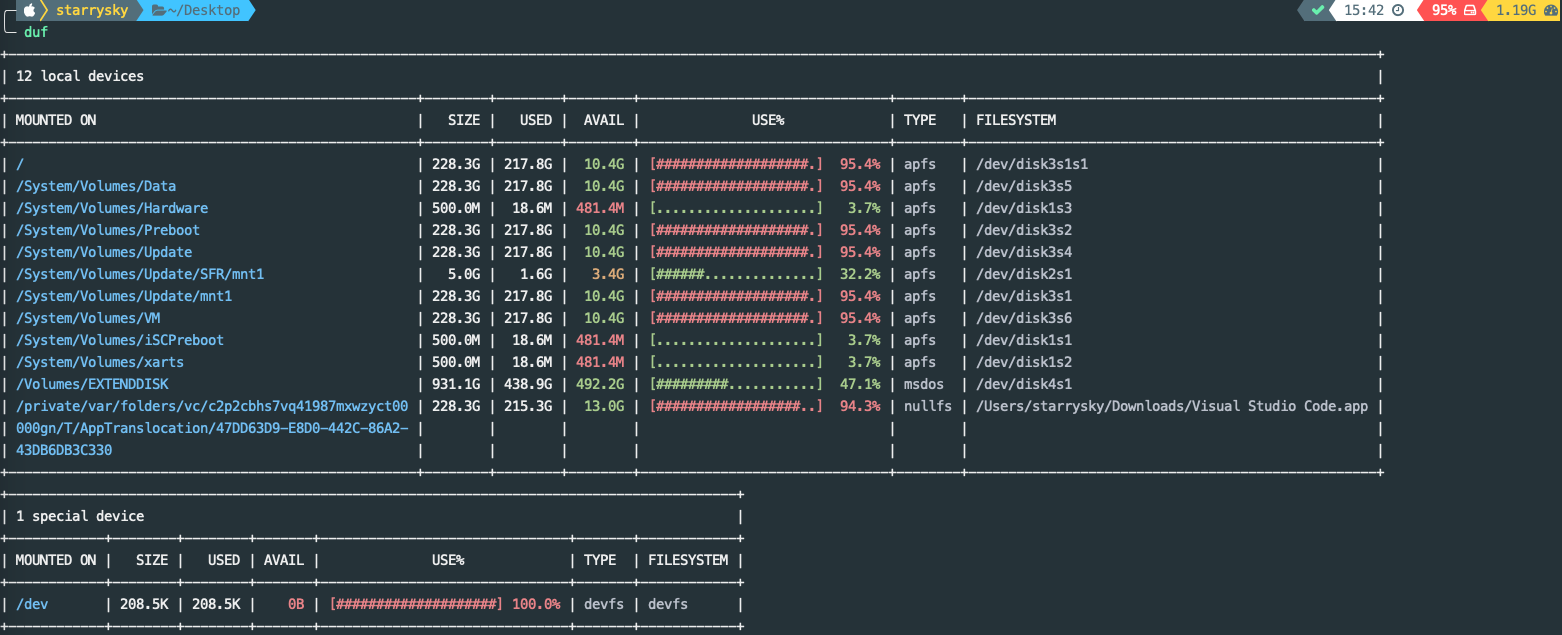Click the /private/var/folders AppTranslocation path
1562x635 pixels.
tap(212, 428)
